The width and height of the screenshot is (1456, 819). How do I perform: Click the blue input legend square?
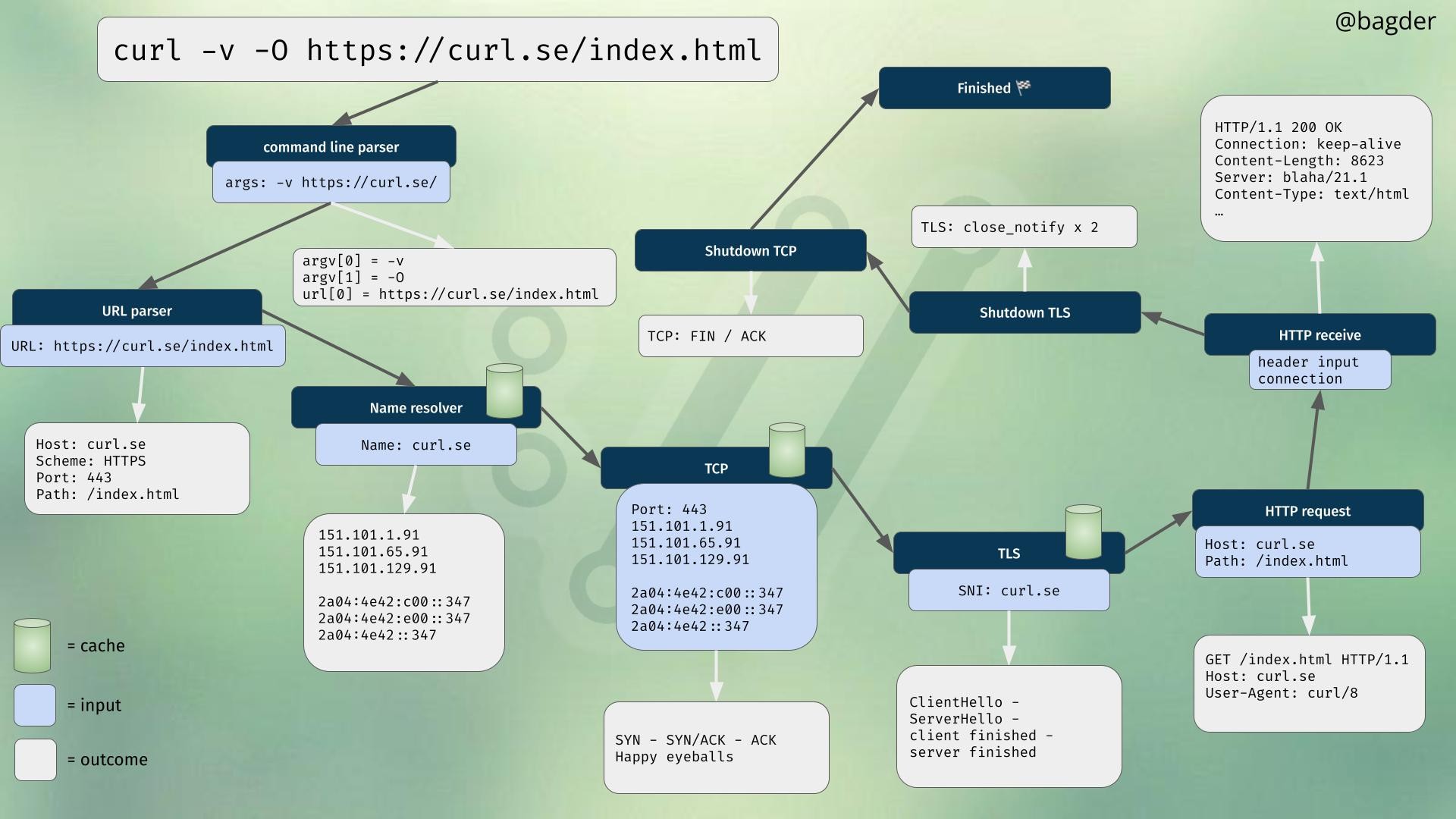tap(35, 705)
